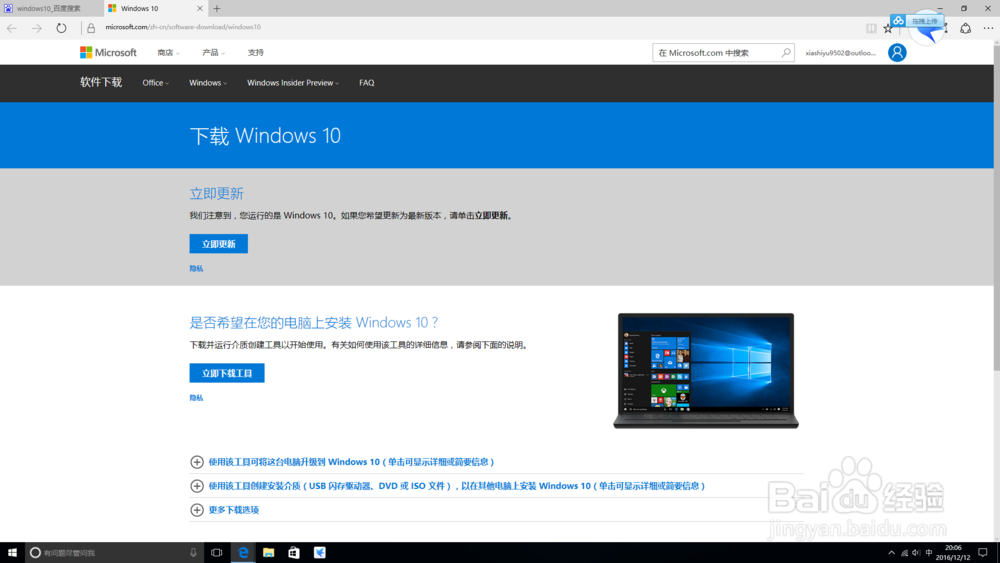Open File Explorer from taskbar
The width and height of the screenshot is (1000, 563).
point(268,552)
